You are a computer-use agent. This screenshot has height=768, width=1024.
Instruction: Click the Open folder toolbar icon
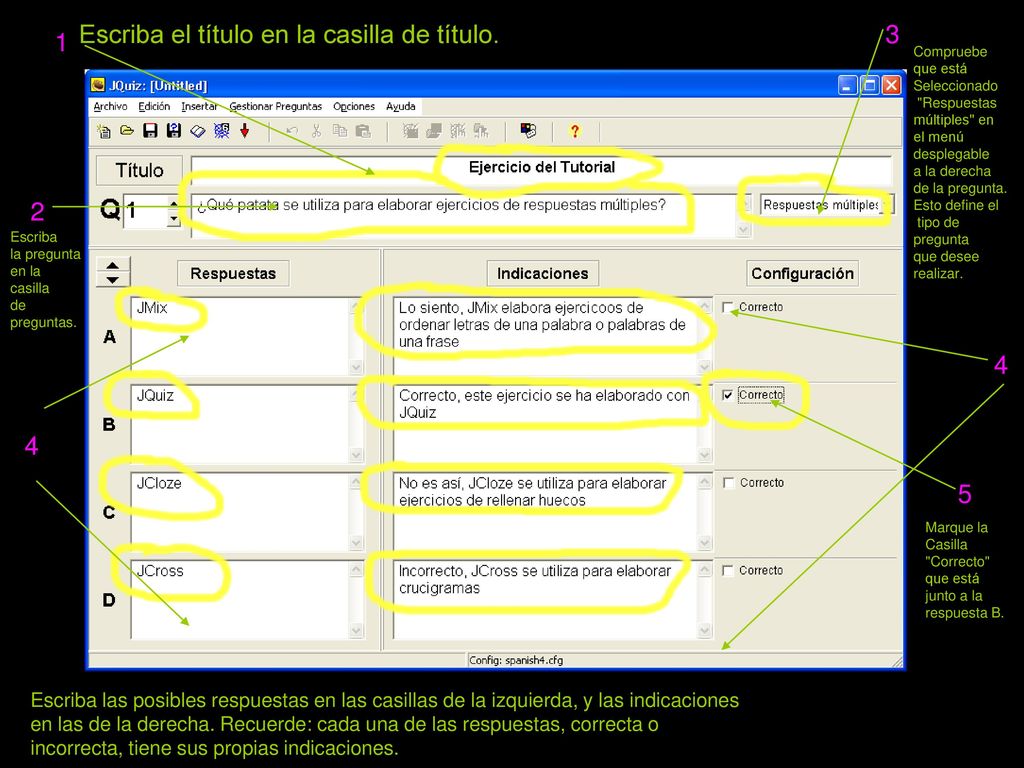[127, 131]
